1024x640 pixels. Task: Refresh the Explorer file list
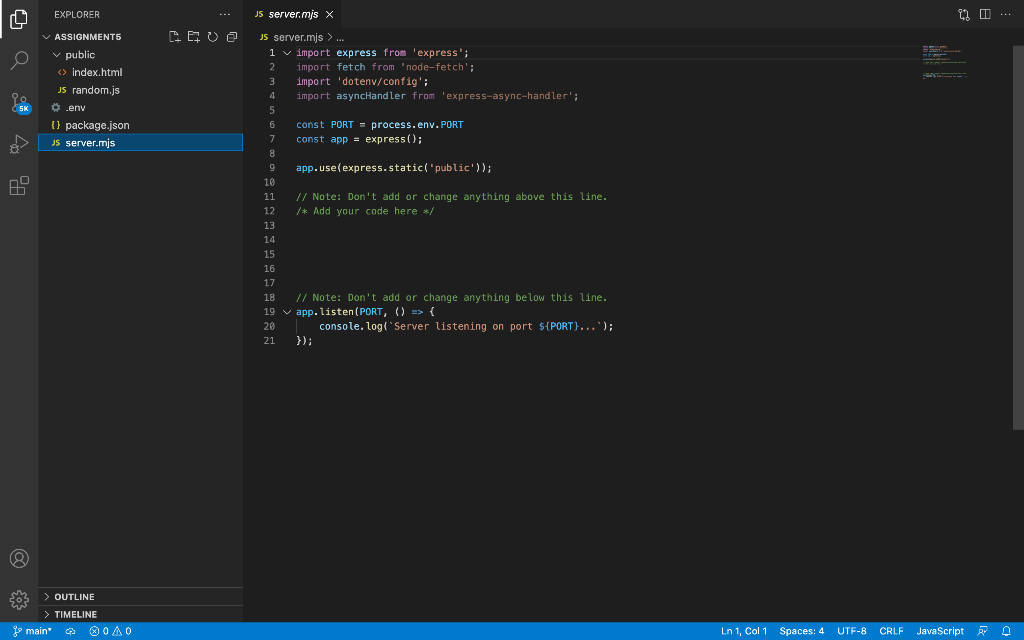pyautogui.click(x=212, y=36)
